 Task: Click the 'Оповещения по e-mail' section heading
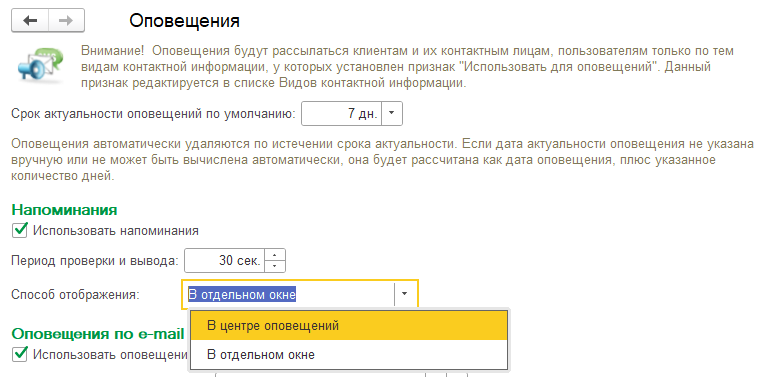(98, 334)
